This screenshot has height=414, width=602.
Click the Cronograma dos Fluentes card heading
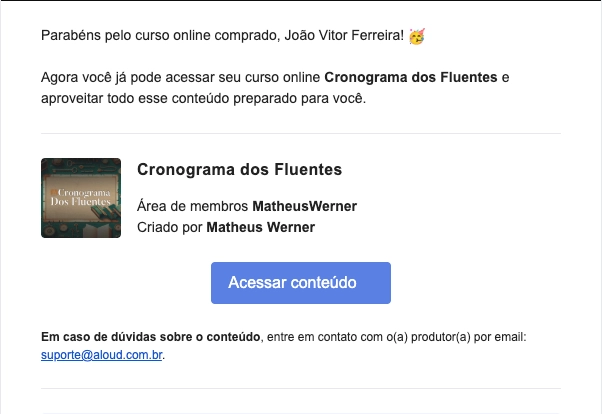click(x=239, y=170)
